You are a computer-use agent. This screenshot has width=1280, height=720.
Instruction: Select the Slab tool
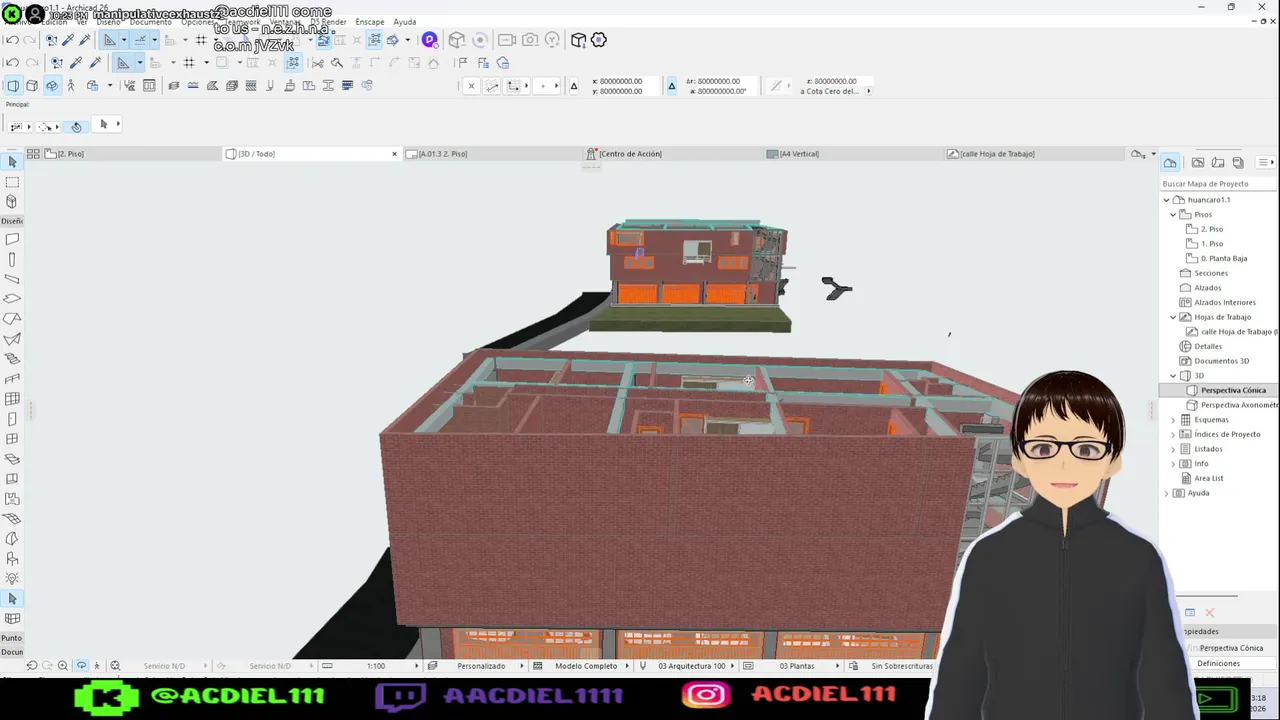[x=12, y=299]
